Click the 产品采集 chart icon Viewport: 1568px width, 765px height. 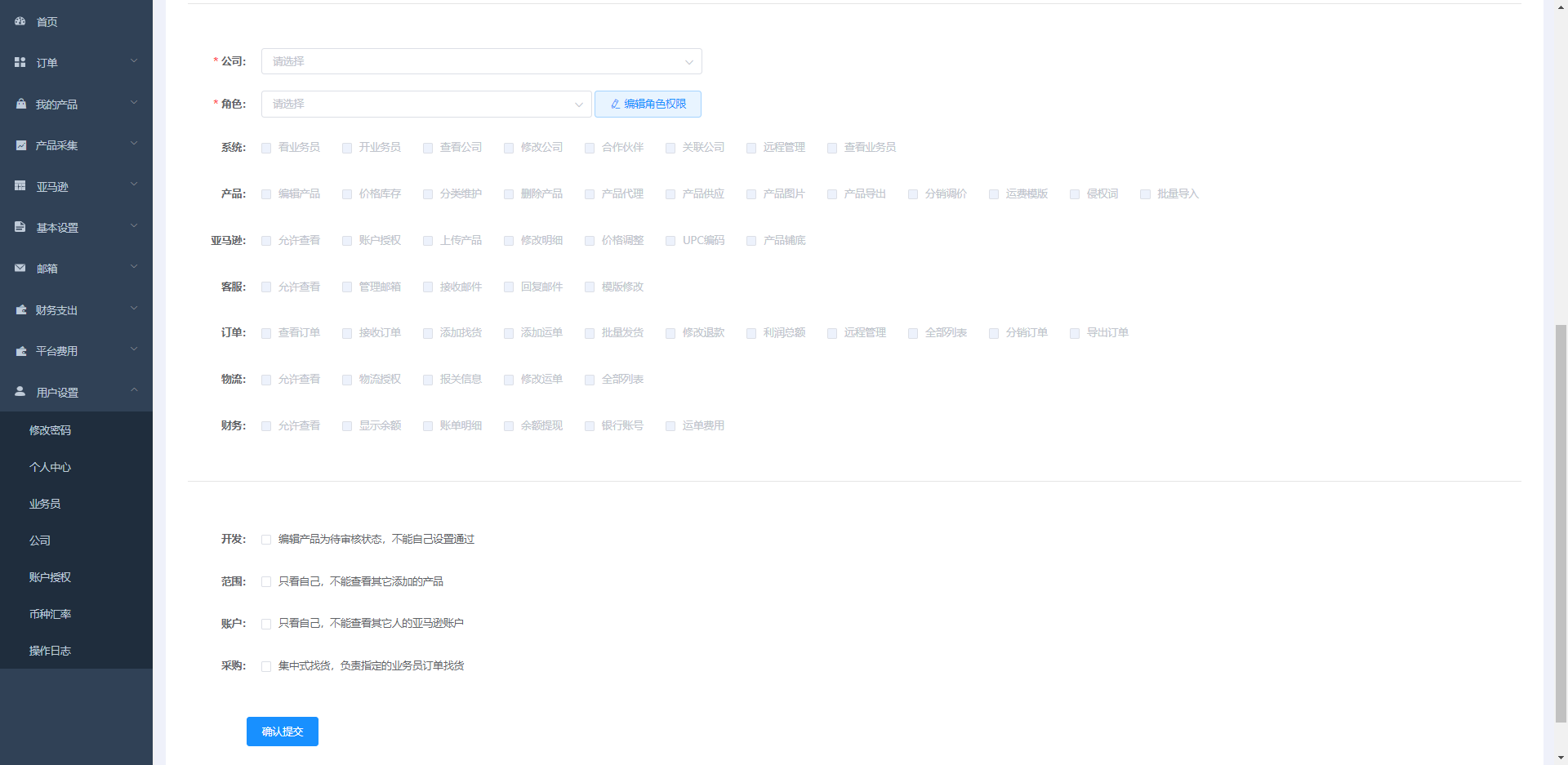tap(20, 145)
